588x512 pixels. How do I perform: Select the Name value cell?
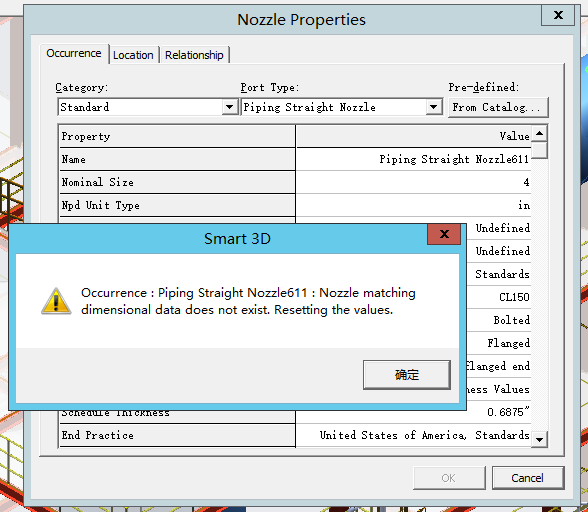[x=413, y=159]
